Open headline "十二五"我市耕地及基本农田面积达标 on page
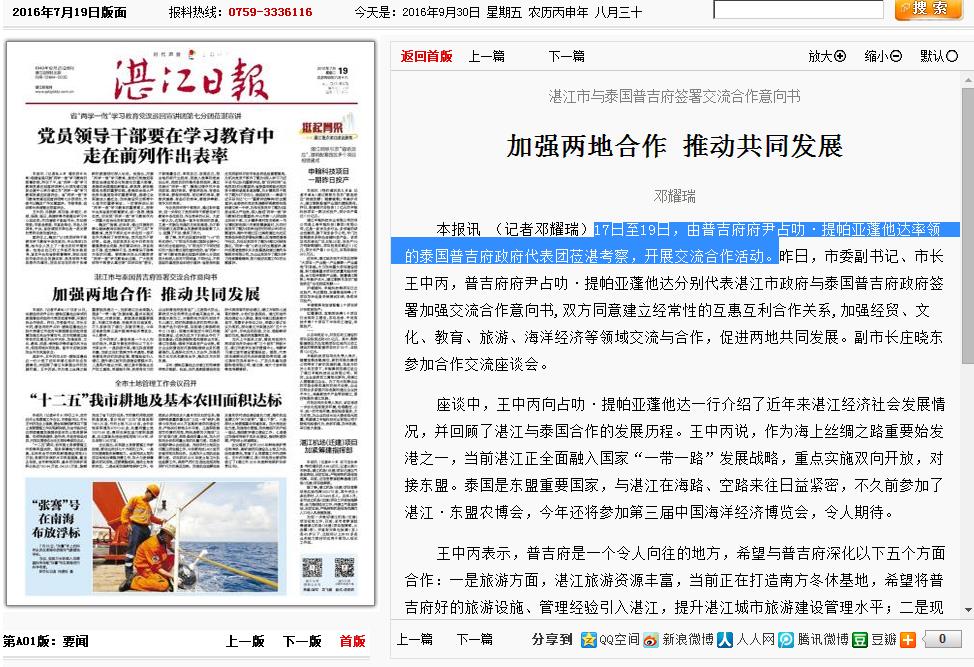The width and height of the screenshot is (974, 667). (x=155, y=400)
